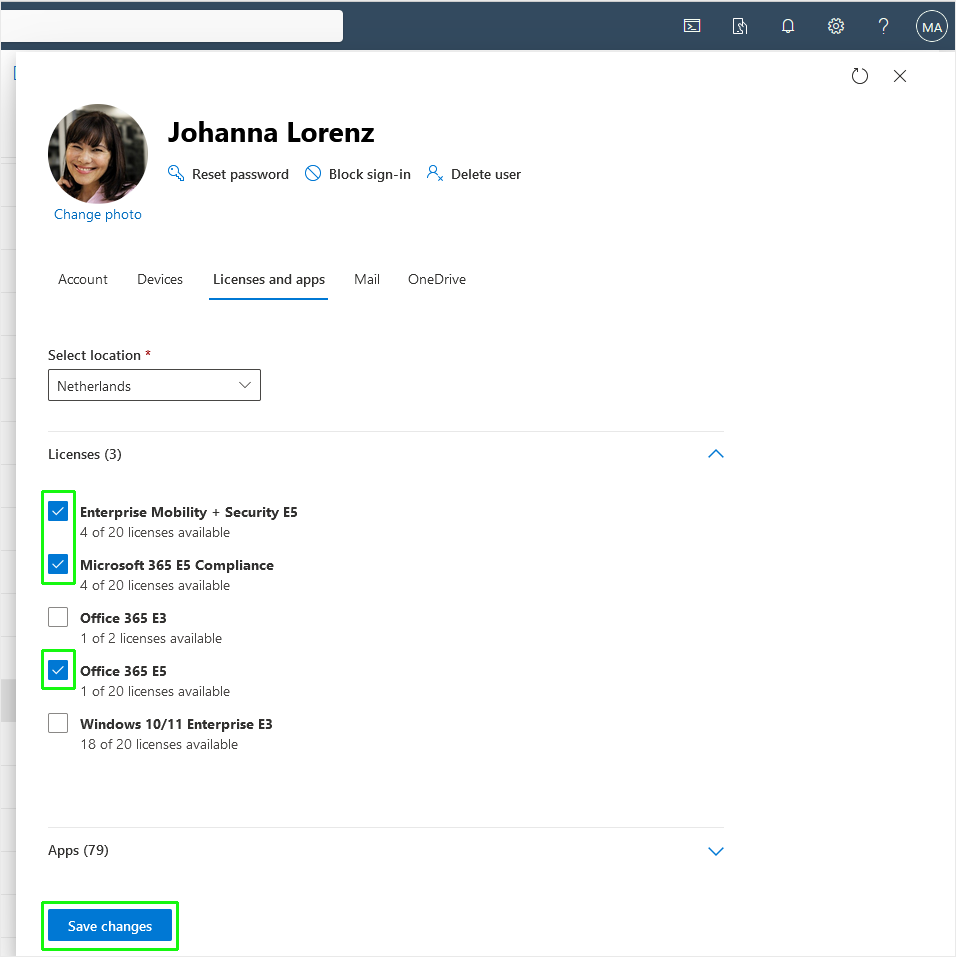The image size is (956, 957).
Task: Switch to the Account tab
Action: coord(83,280)
